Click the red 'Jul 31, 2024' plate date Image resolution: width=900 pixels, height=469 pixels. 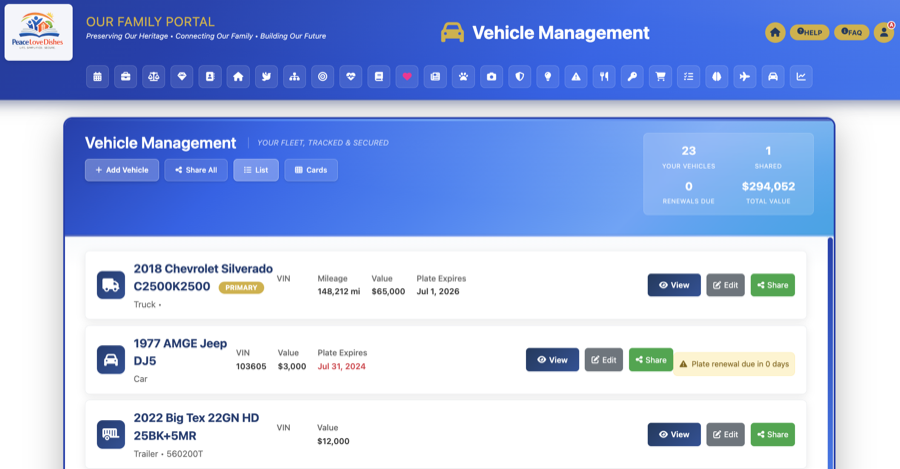pyautogui.click(x=342, y=366)
